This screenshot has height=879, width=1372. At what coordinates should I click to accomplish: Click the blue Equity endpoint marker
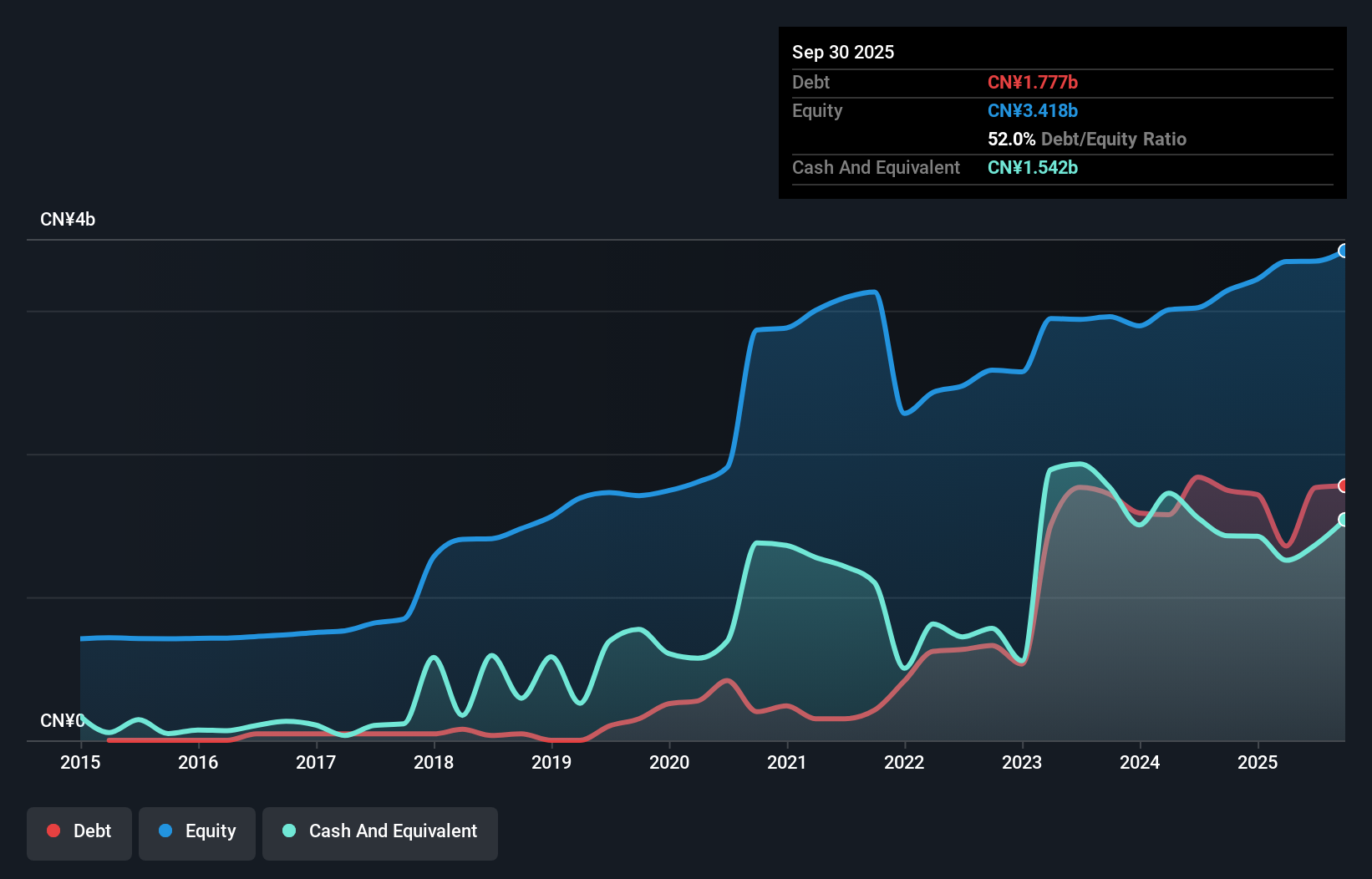click(1343, 251)
